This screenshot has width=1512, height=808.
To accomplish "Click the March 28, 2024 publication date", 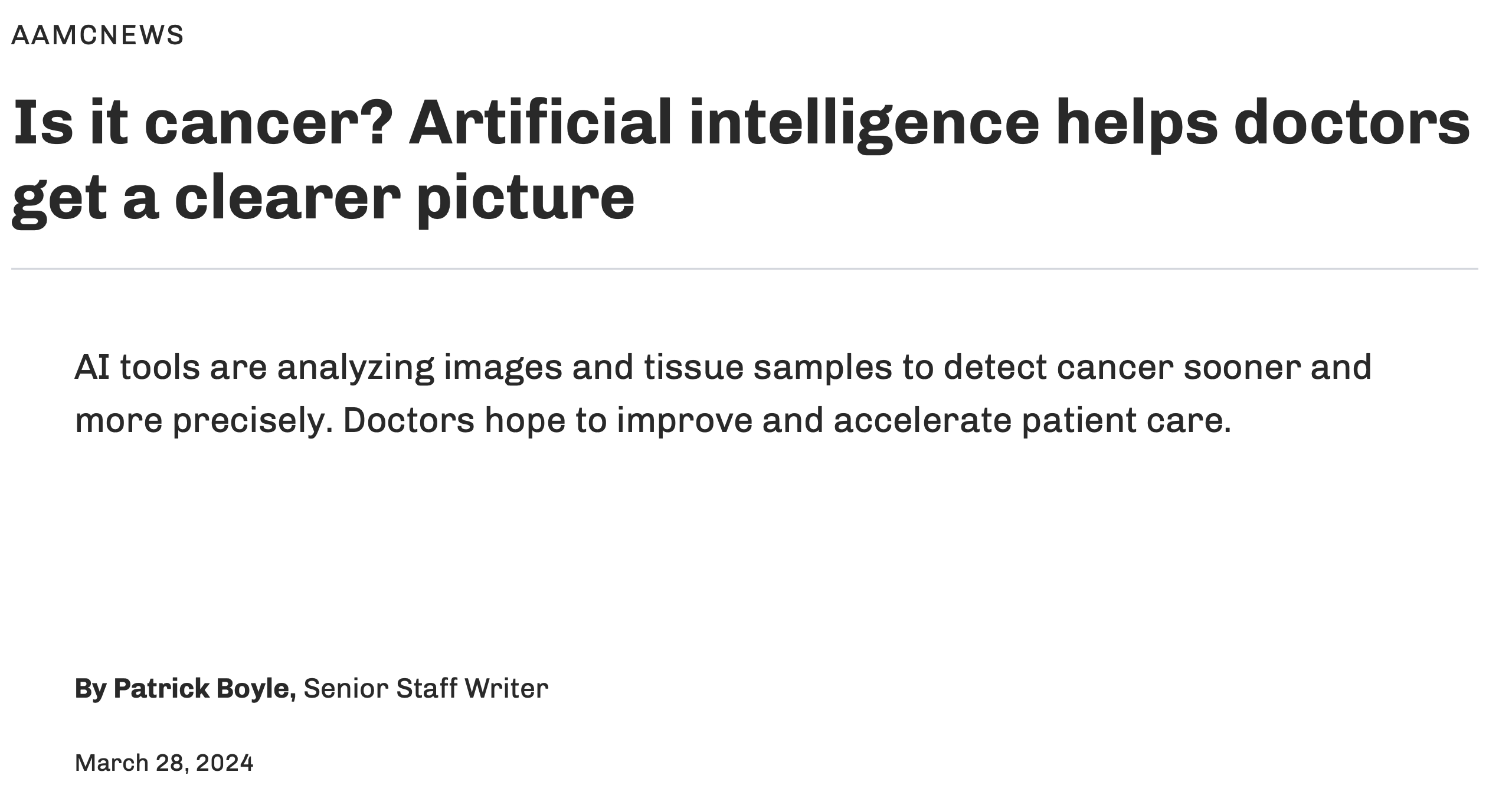I will pos(164,763).
